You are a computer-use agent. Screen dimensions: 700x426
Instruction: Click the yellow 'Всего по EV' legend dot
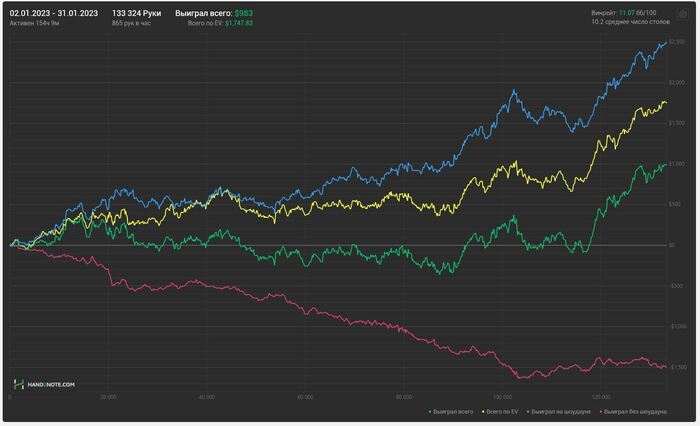[484, 410]
